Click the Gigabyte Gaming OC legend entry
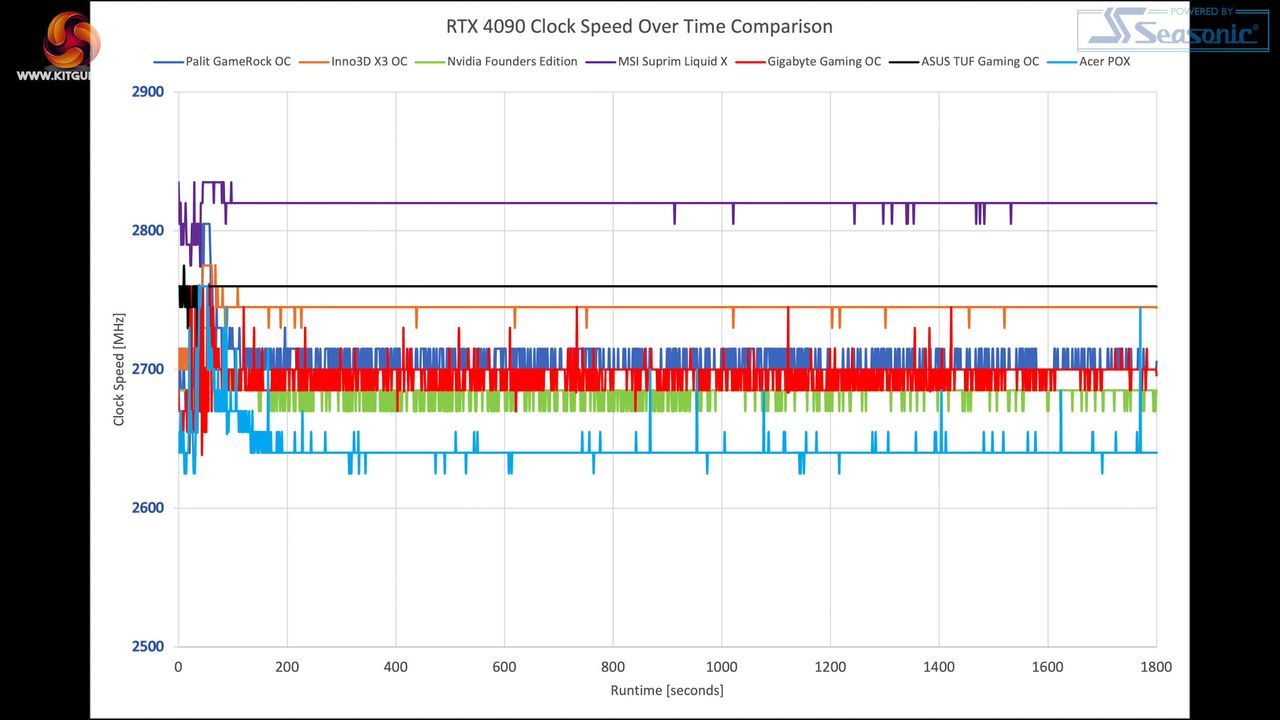Screen dimensions: 1280x720 810,62
